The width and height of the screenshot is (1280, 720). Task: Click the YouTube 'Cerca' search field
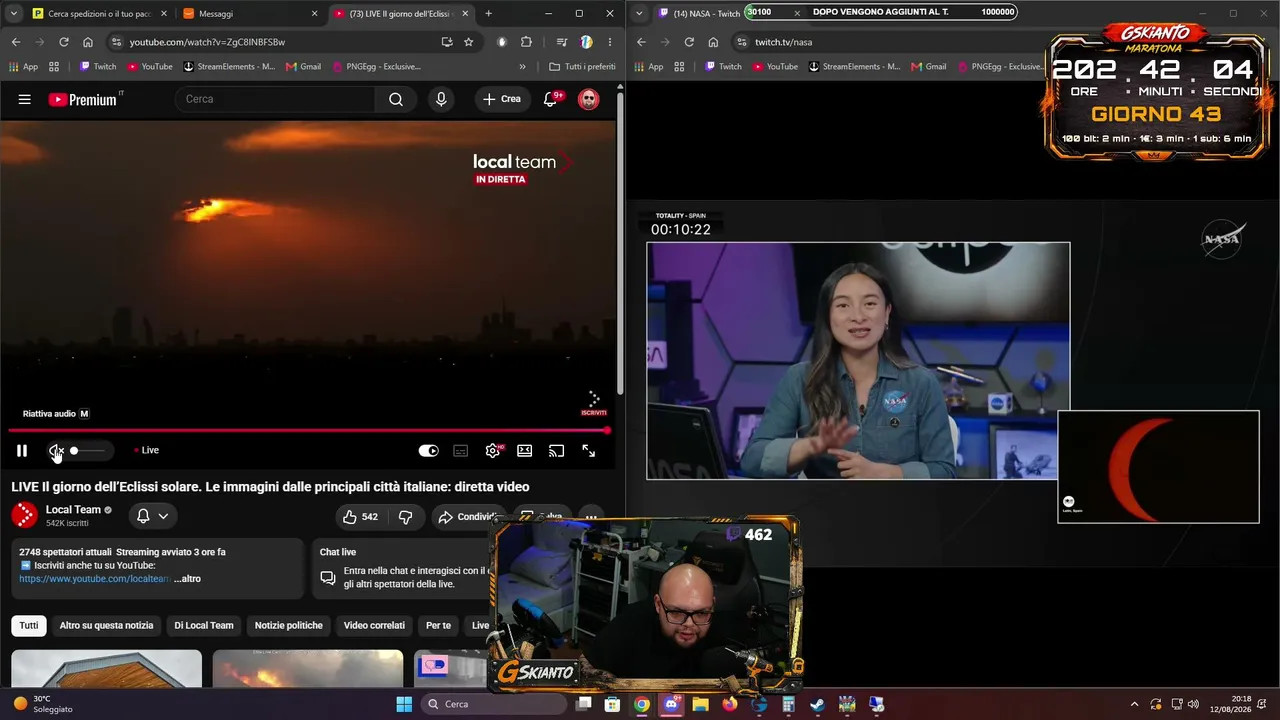click(275, 99)
